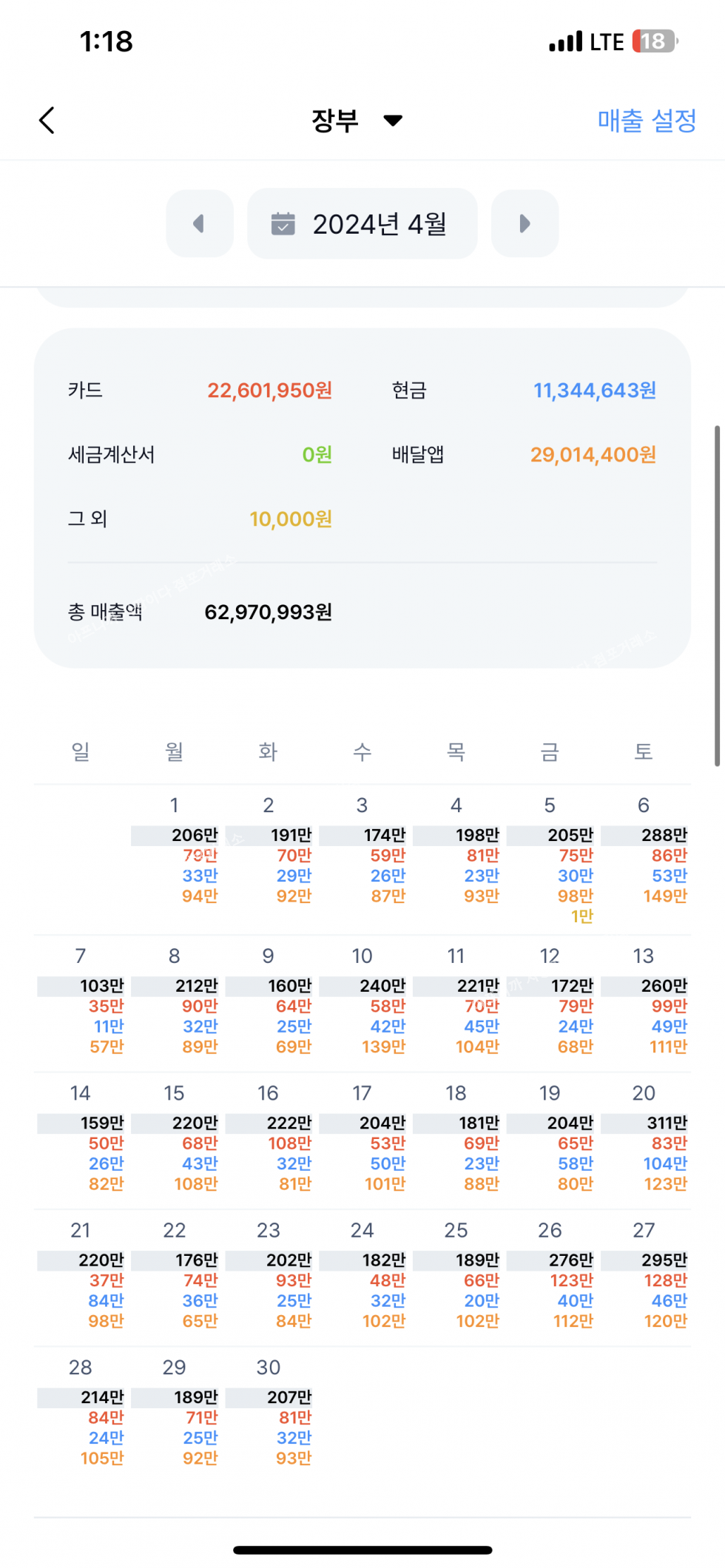The image size is (725, 1568).
Task: Go to next month arrow
Action: pyautogui.click(x=525, y=223)
